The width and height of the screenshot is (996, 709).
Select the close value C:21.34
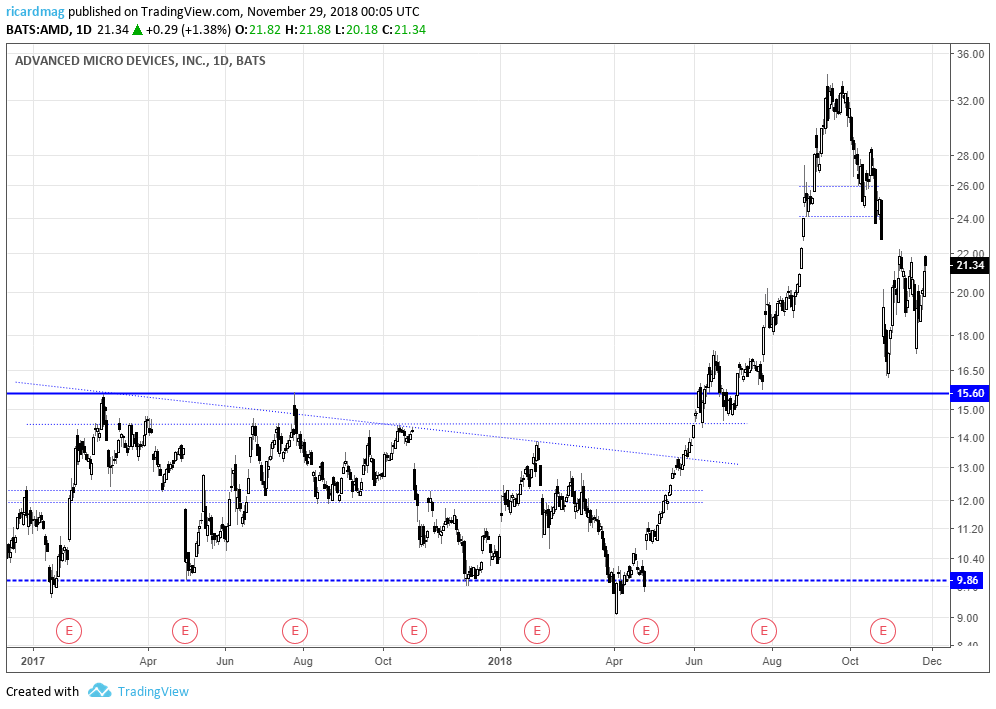[x=404, y=30]
